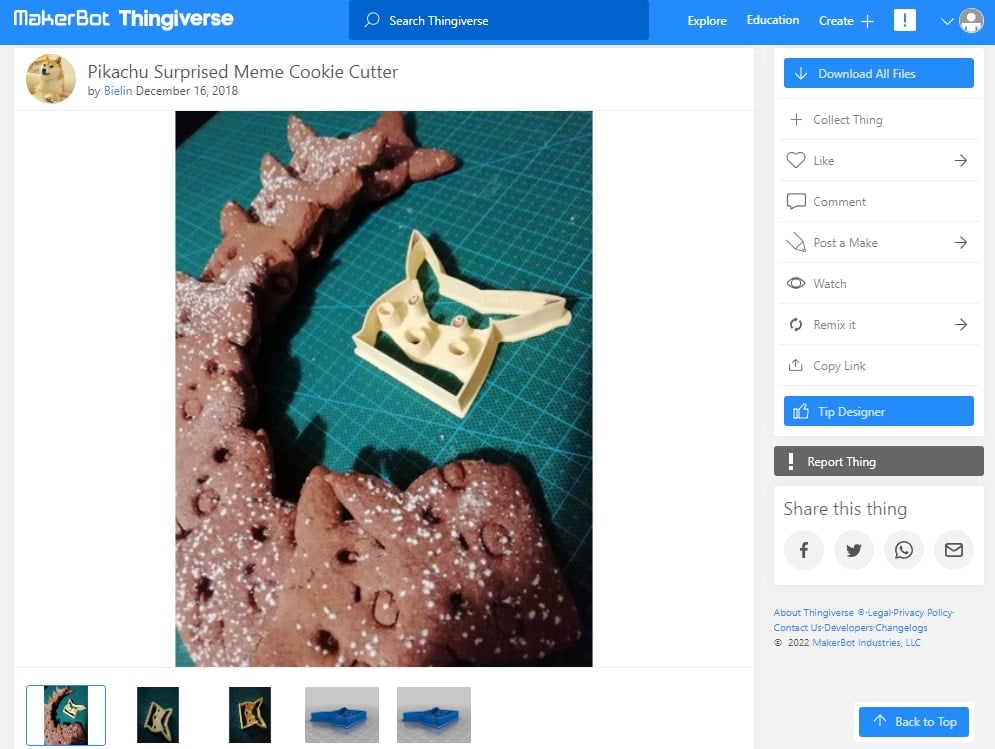Collect Thing with the plus option
Image resolution: width=995 pixels, height=749 pixels.
tap(878, 119)
